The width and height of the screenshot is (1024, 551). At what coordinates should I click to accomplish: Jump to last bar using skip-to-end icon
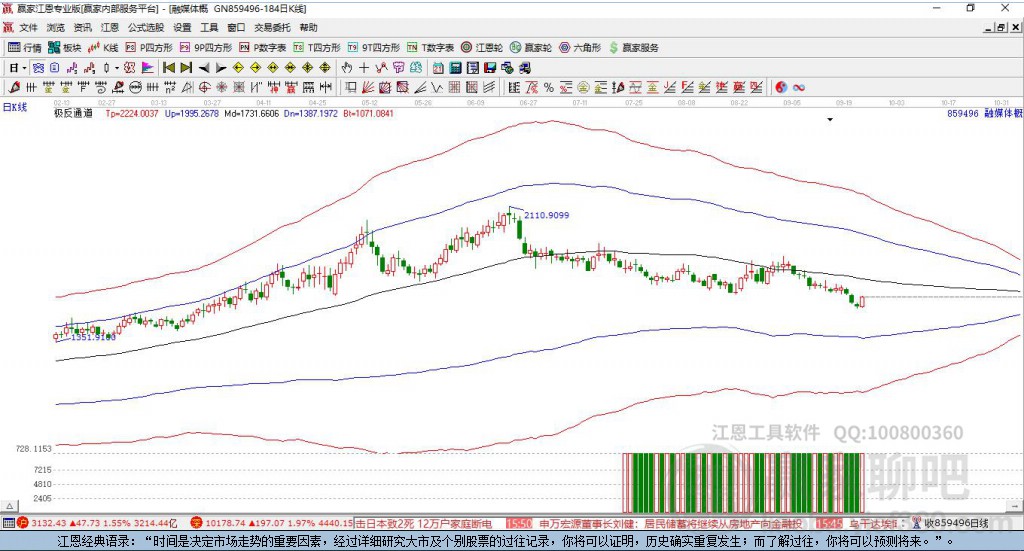186,68
